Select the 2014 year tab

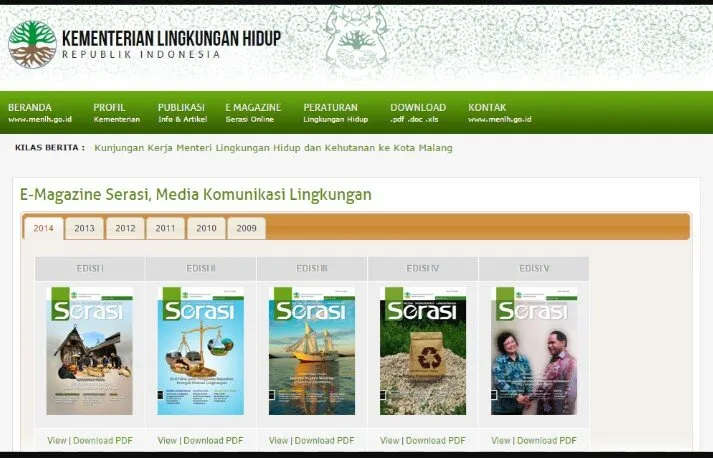click(44, 228)
